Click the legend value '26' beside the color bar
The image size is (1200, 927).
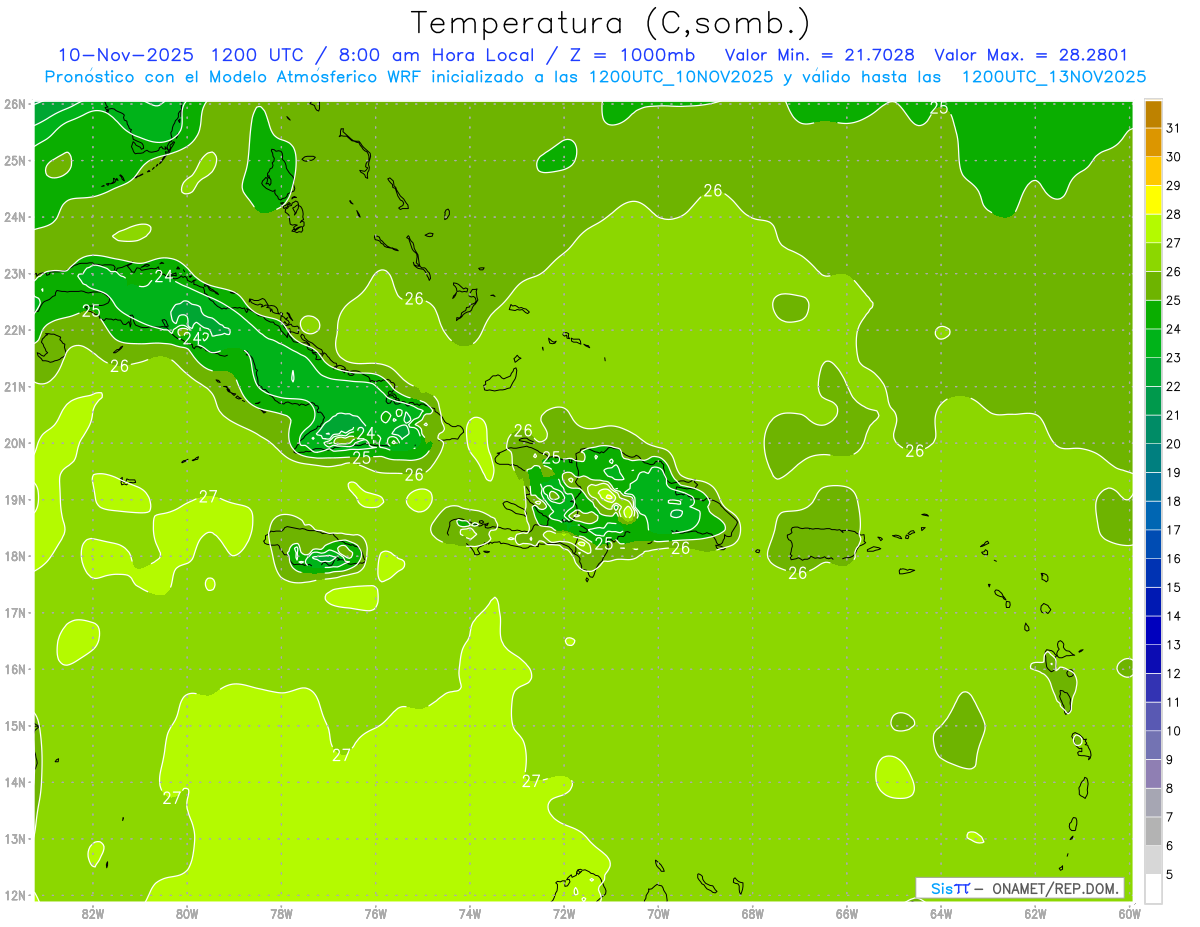tap(1173, 271)
